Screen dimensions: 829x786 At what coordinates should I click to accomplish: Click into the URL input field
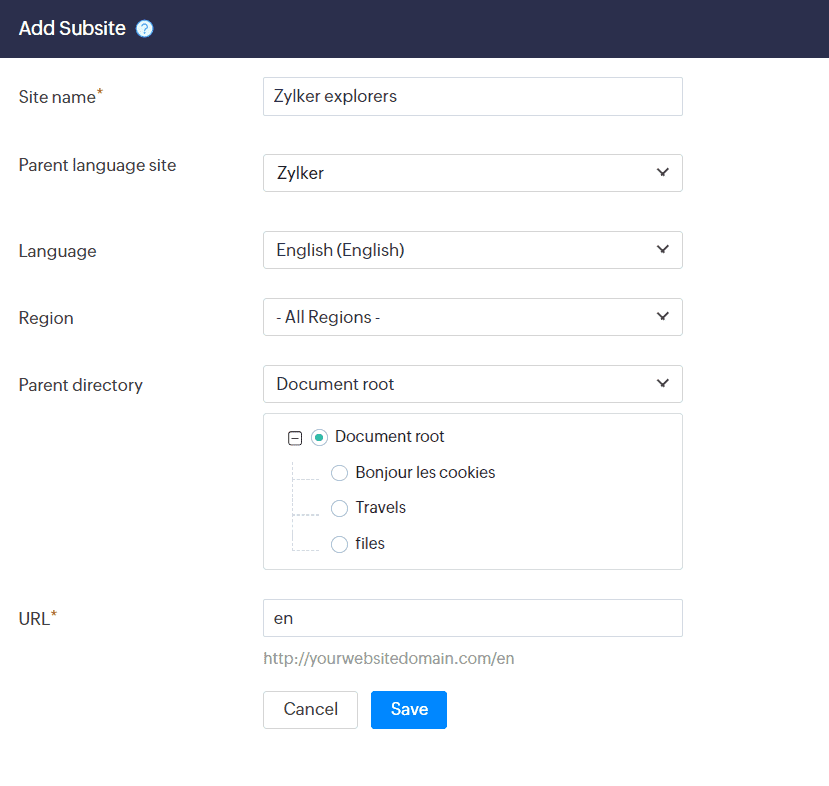coord(472,618)
